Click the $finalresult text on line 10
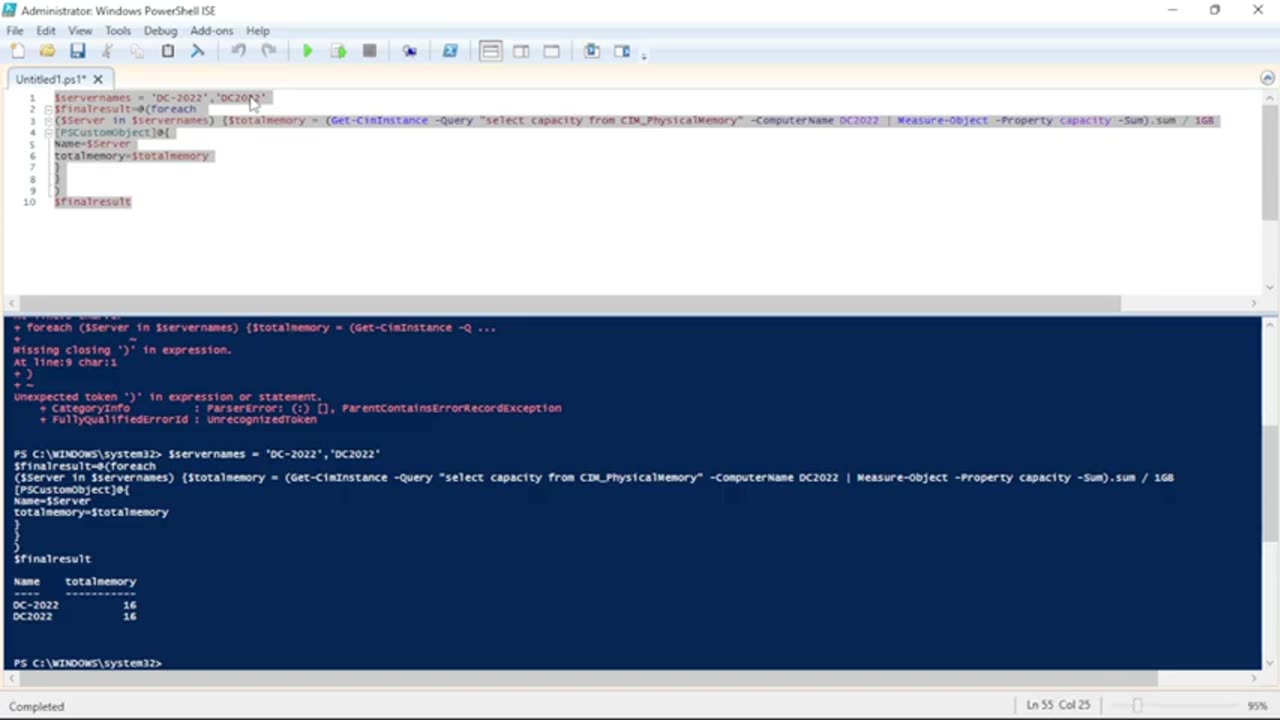The height and width of the screenshot is (720, 1280). tap(93, 202)
